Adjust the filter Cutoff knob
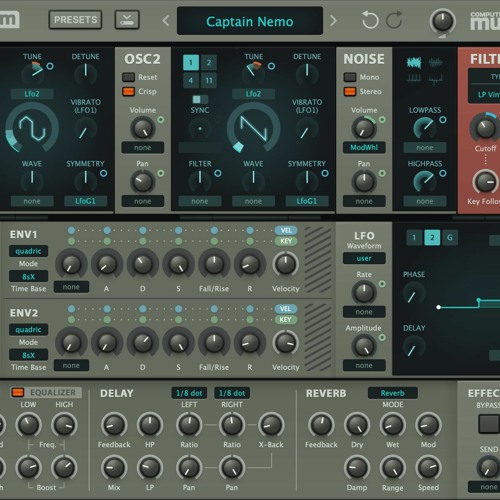The image size is (500, 500). point(485,128)
